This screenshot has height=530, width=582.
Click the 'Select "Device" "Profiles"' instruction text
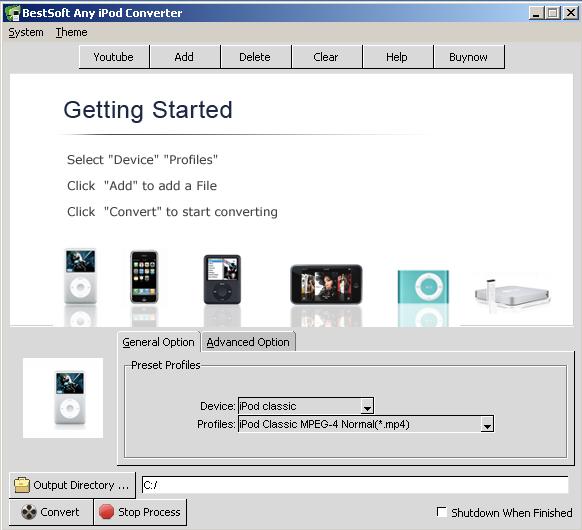tap(142, 160)
